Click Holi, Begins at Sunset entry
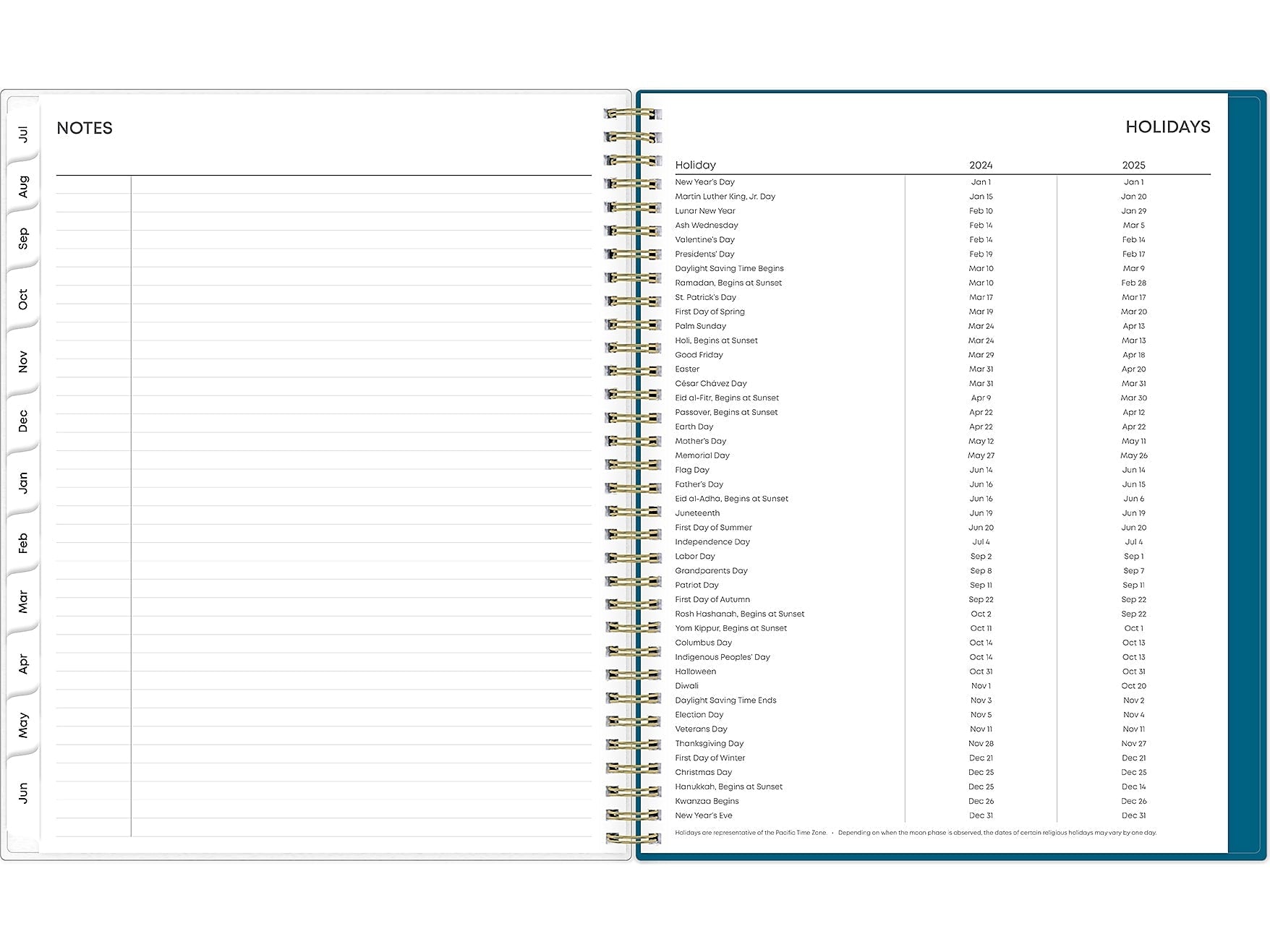Image resolution: width=1270 pixels, height=952 pixels. point(716,340)
